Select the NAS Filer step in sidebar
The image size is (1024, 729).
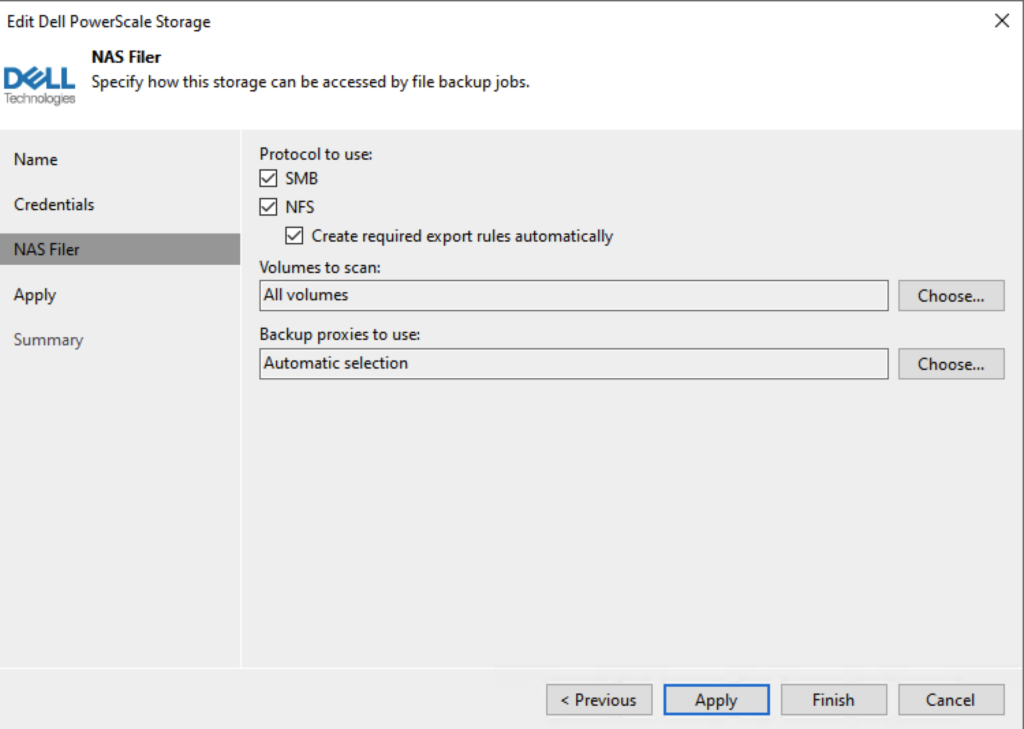47,250
